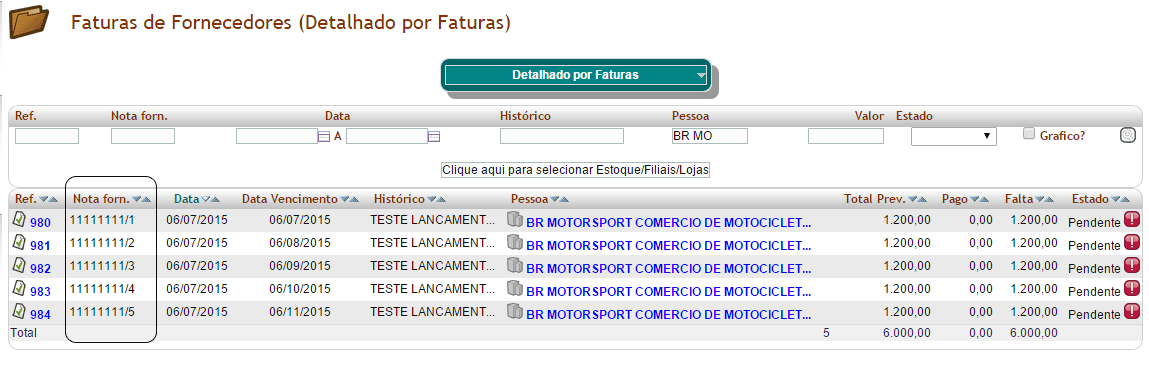1149x387 pixels.
Task: Click the red pending alert icon on row 981
Action: (x=1131, y=219)
